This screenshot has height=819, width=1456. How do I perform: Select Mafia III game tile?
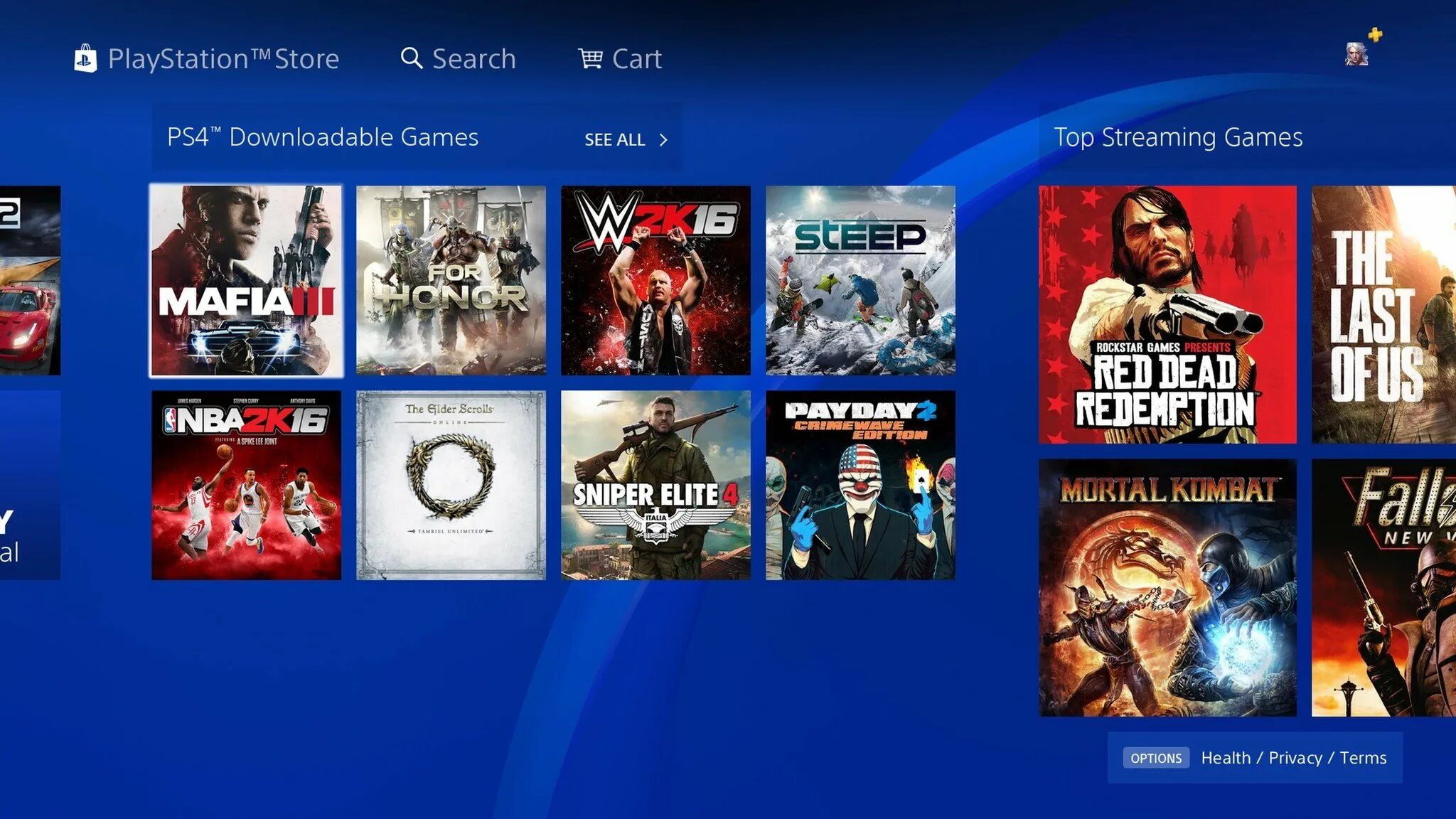coord(247,280)
